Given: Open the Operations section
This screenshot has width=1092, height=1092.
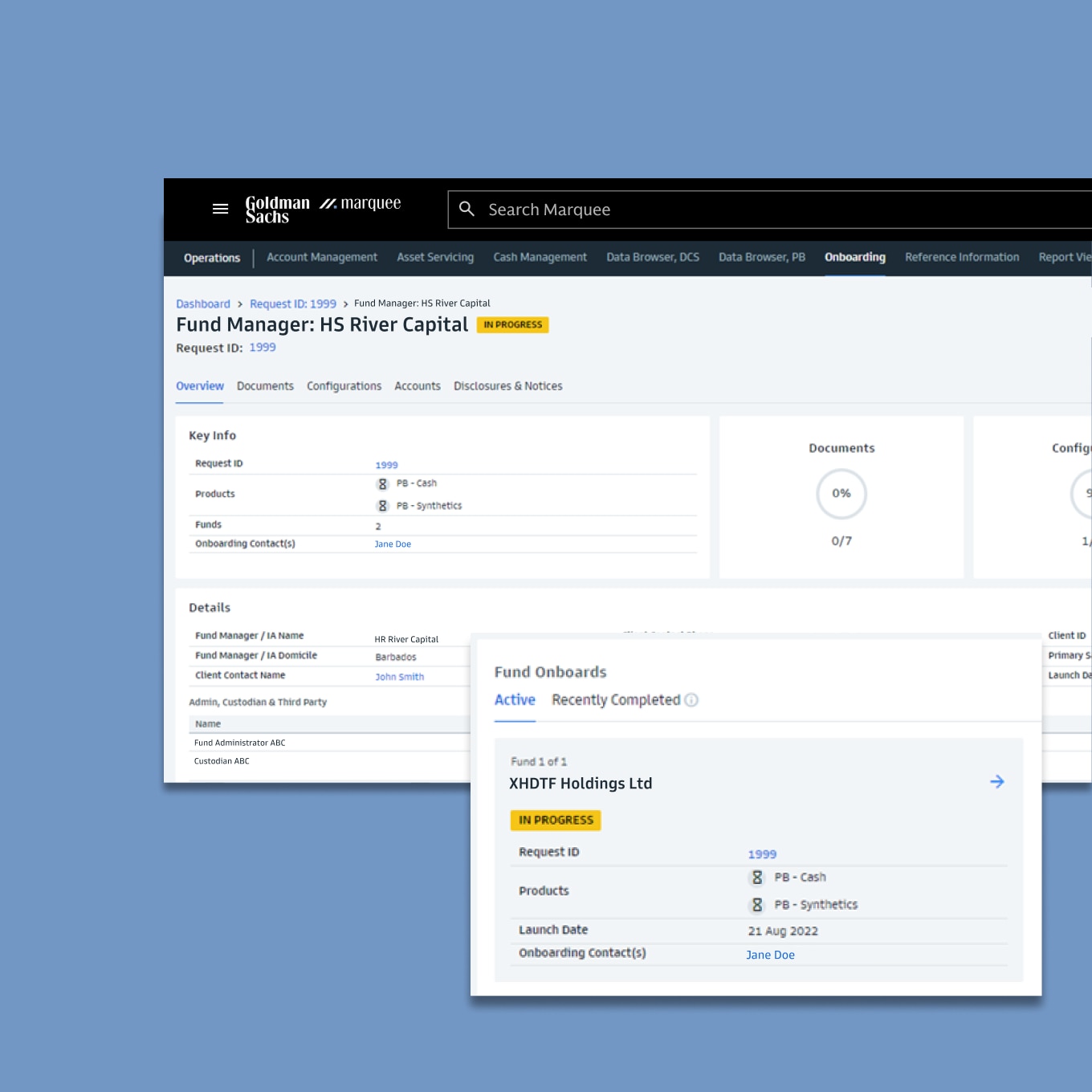Looking at the screenshot, I should (x=212, y=258).
